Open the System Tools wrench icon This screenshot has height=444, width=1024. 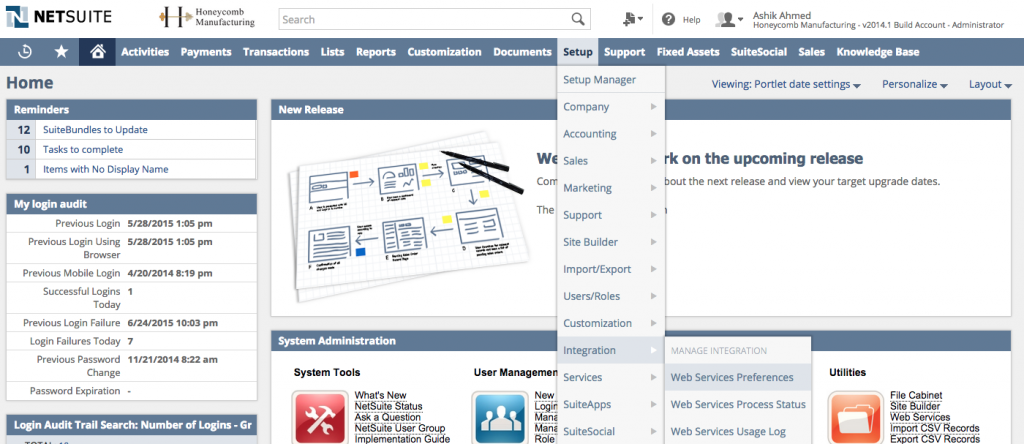pyautogui.click(x=320, y=418)
